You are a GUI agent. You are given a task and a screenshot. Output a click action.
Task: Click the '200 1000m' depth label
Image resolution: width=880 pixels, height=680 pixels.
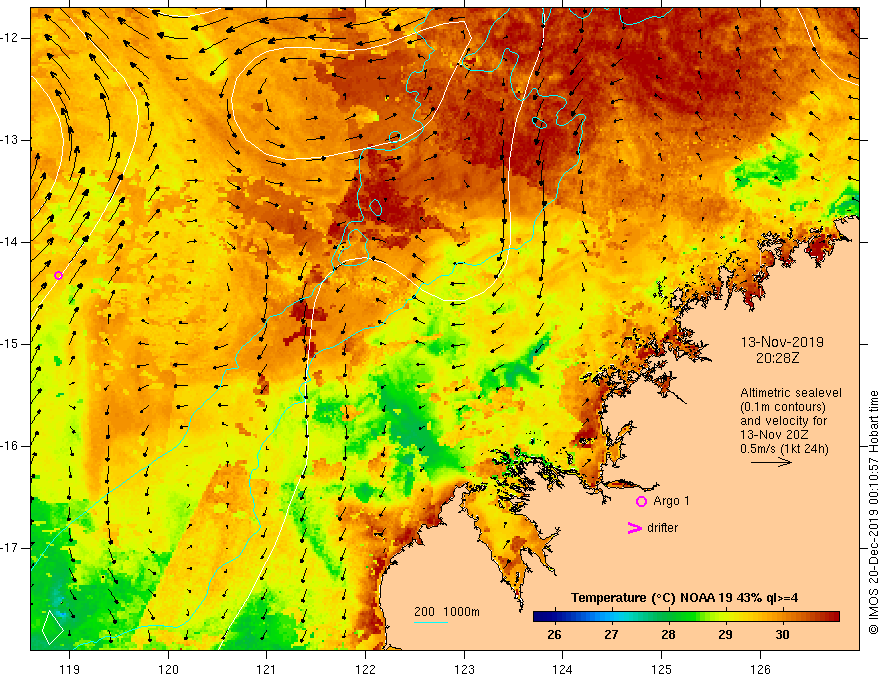point(447,612)
